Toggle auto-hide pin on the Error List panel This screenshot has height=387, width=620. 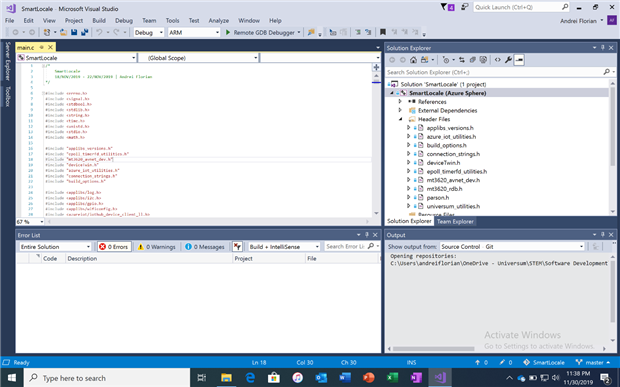367,235
